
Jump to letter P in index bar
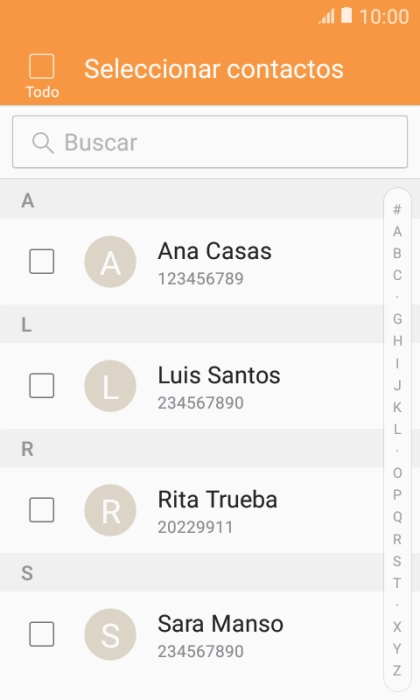click(397, 495)
